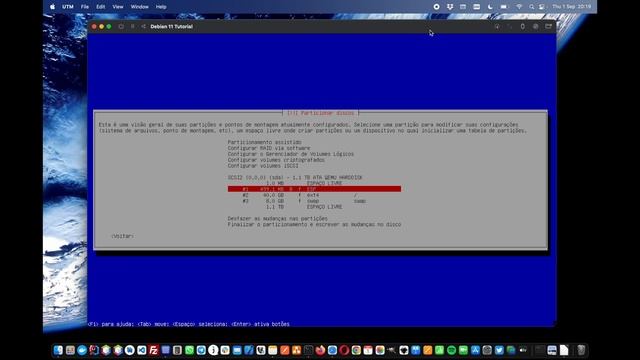Open the USB devices icon in UTM toolbar
Viewport: 640px width, 360px height.
(x=522, y=27)
